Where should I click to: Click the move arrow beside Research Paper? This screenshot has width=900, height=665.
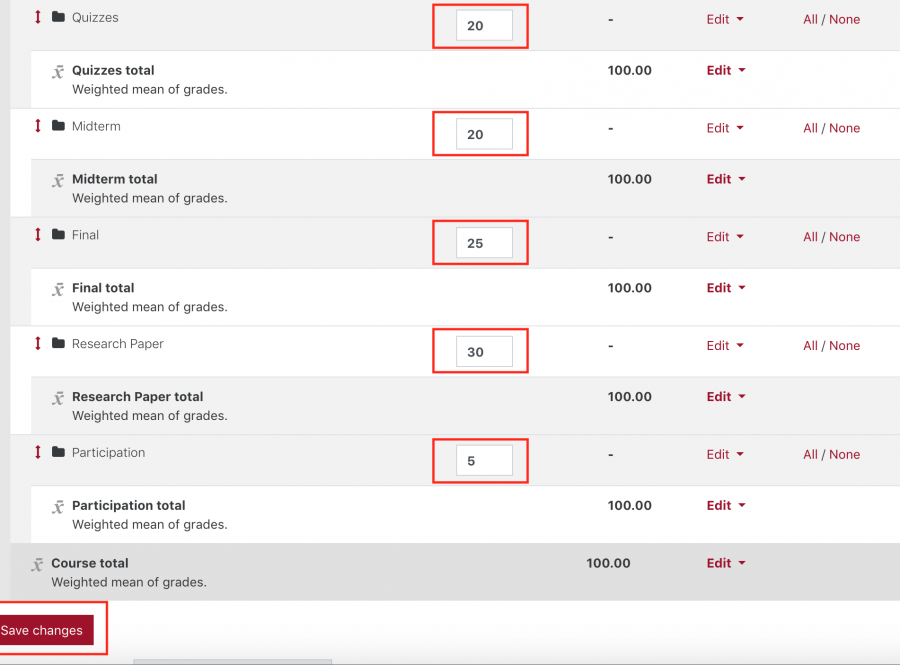[38, 343]
